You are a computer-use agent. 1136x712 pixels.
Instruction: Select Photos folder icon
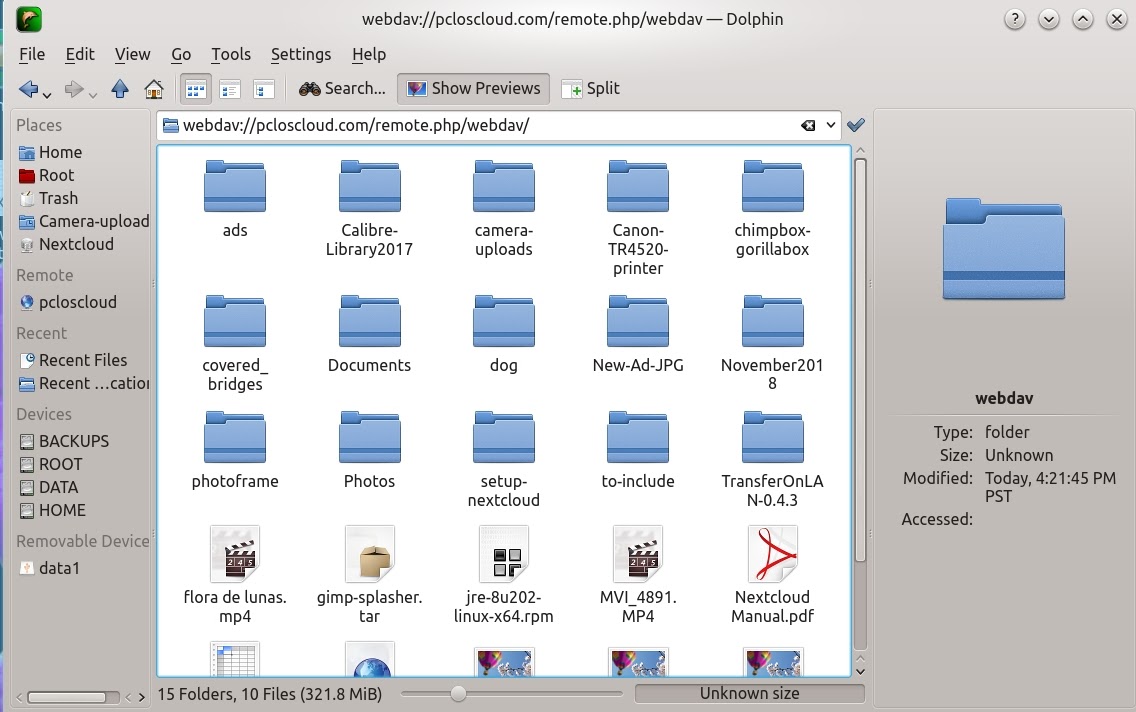[x=369, y=437]
